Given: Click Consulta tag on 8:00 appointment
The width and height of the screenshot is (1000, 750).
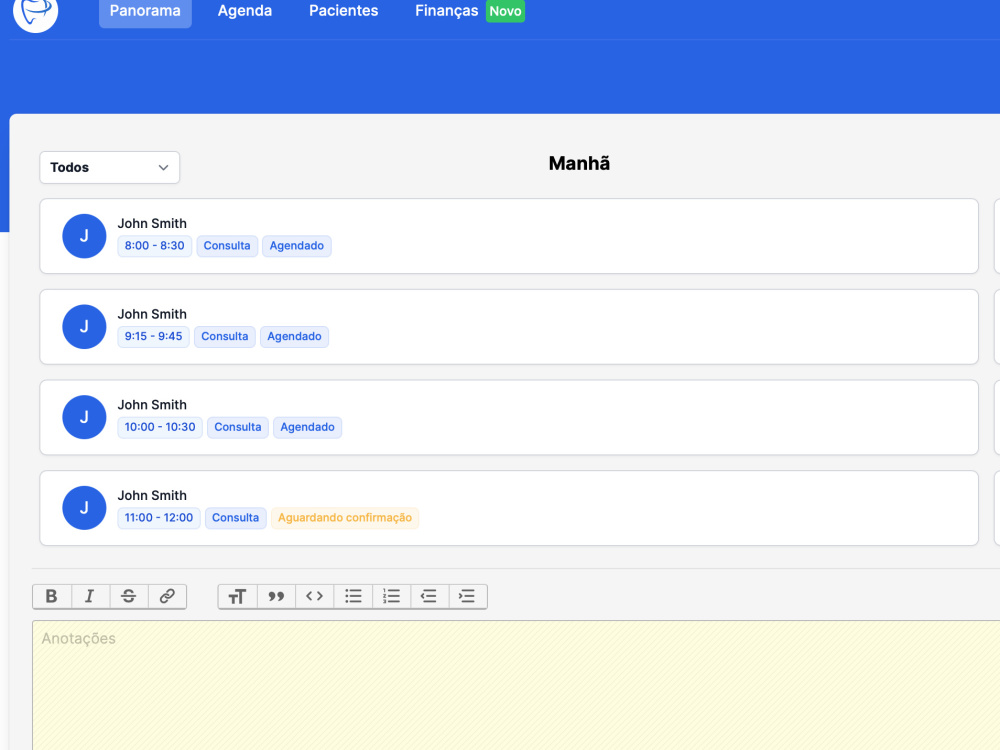Looking at the screenshot, I should click(227, 246).
